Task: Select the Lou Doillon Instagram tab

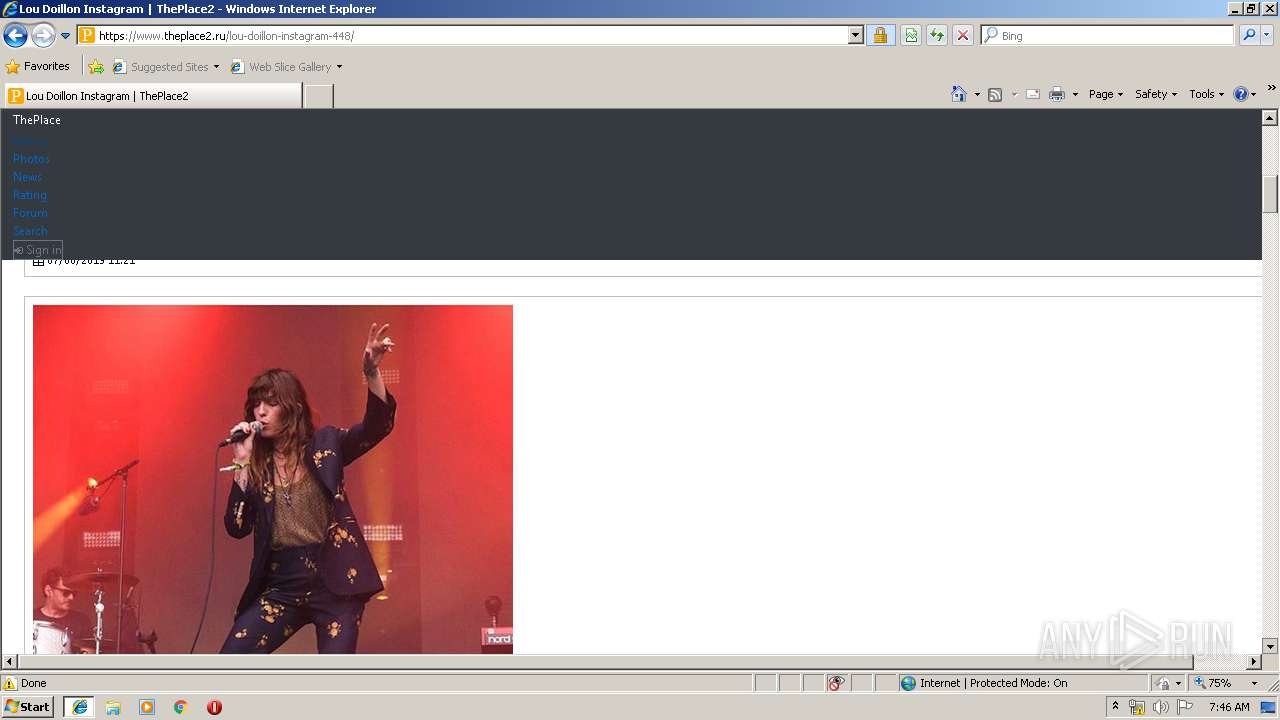Action: pos(153,96)
